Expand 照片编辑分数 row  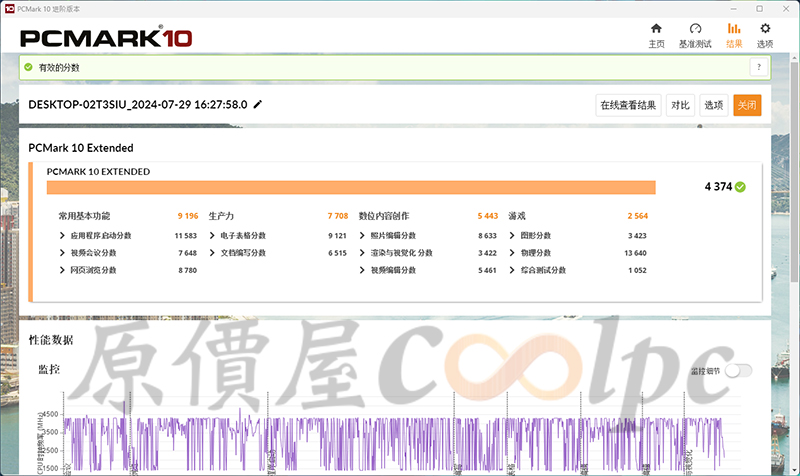click(362, 235)
